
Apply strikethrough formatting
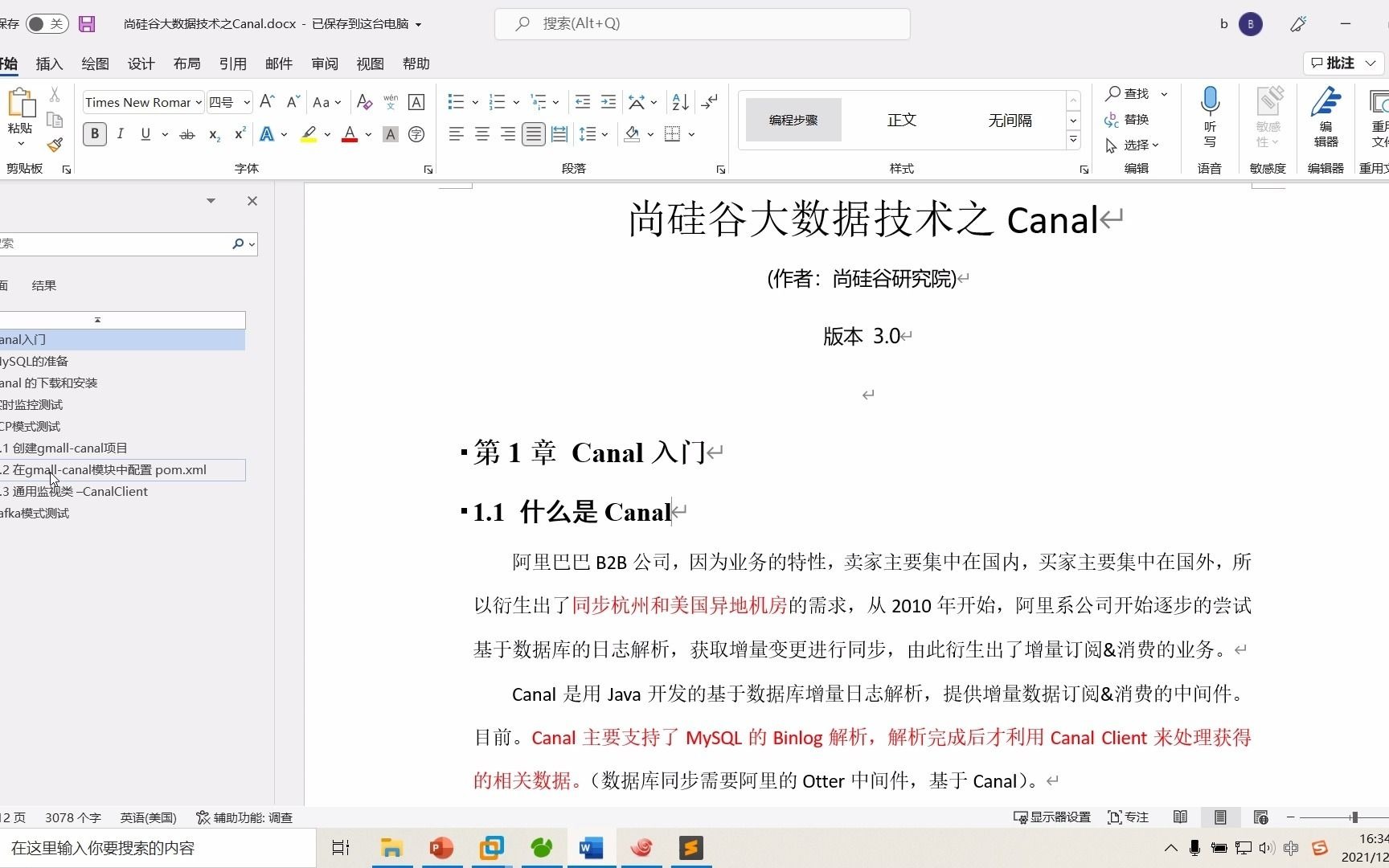[187, 134]
